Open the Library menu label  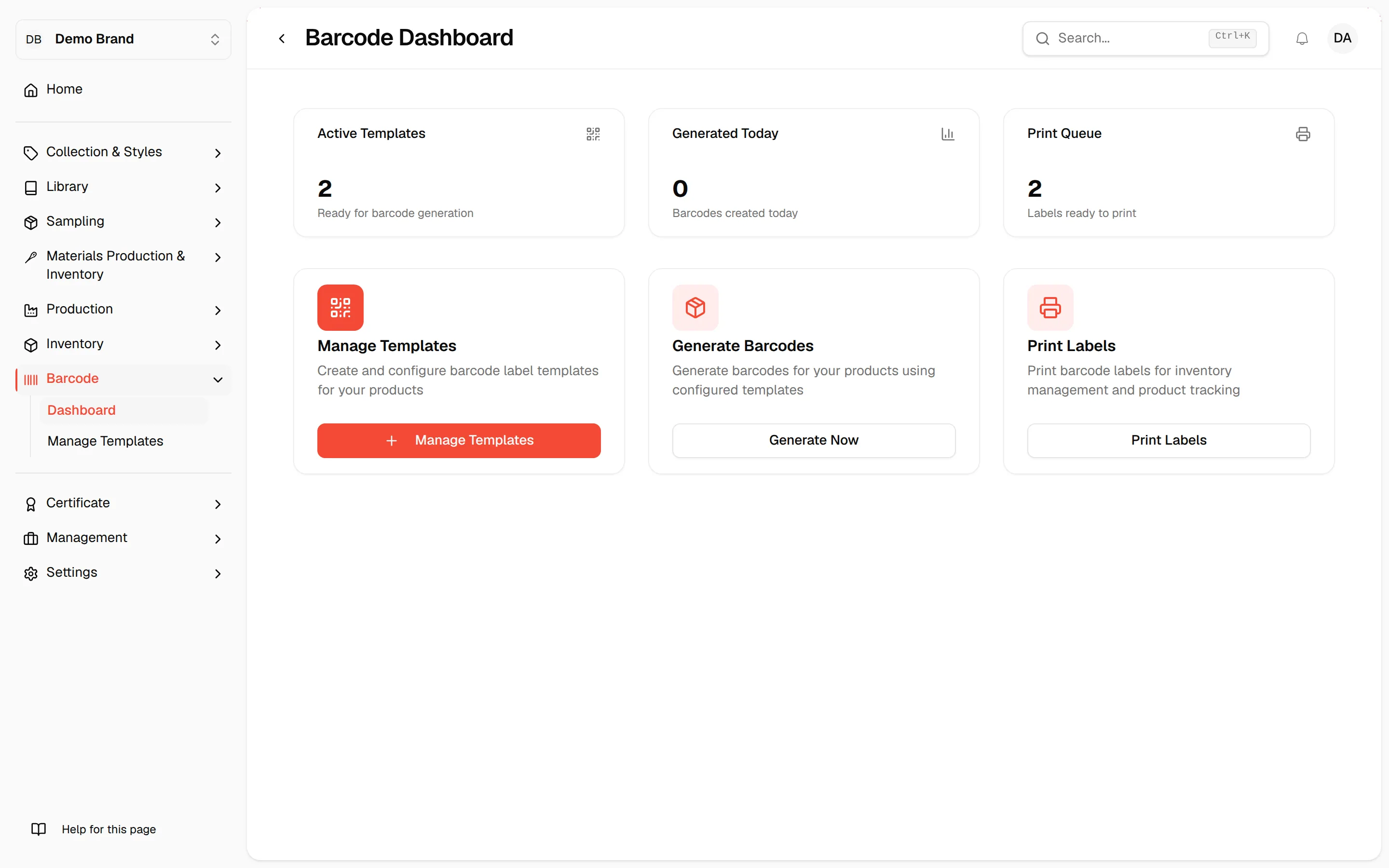pos(67,187)
